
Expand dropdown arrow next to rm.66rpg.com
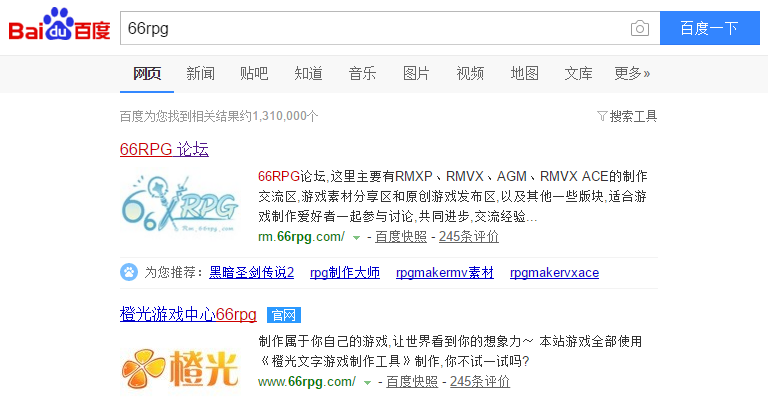357,238
